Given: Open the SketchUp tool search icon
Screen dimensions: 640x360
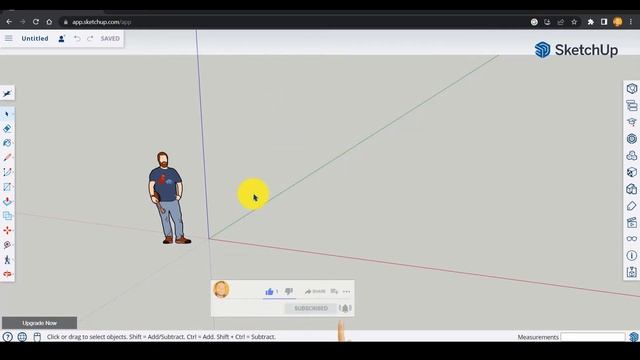Looking at the screenshot, I should [7, 94].
